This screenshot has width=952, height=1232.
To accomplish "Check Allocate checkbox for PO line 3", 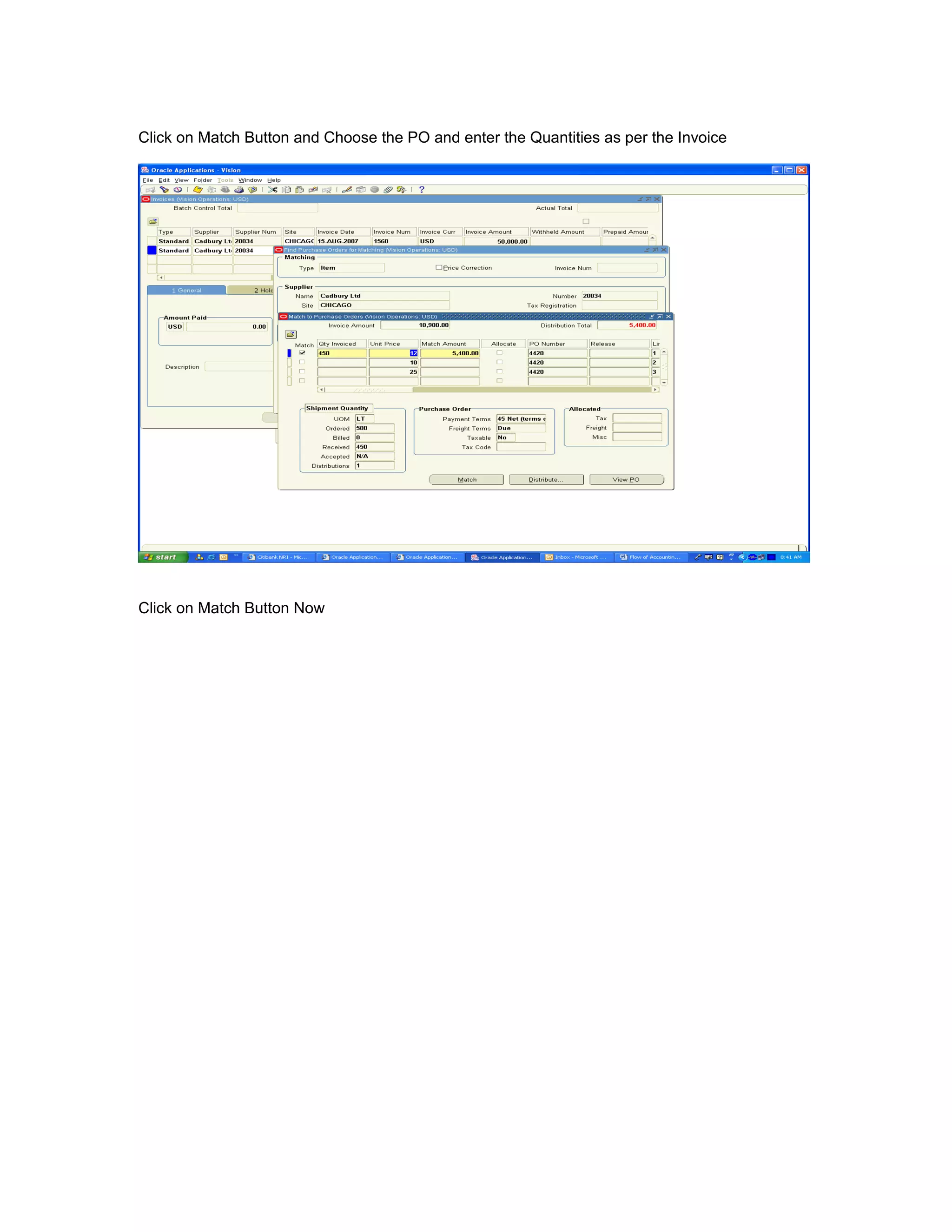I will [499, 372].
